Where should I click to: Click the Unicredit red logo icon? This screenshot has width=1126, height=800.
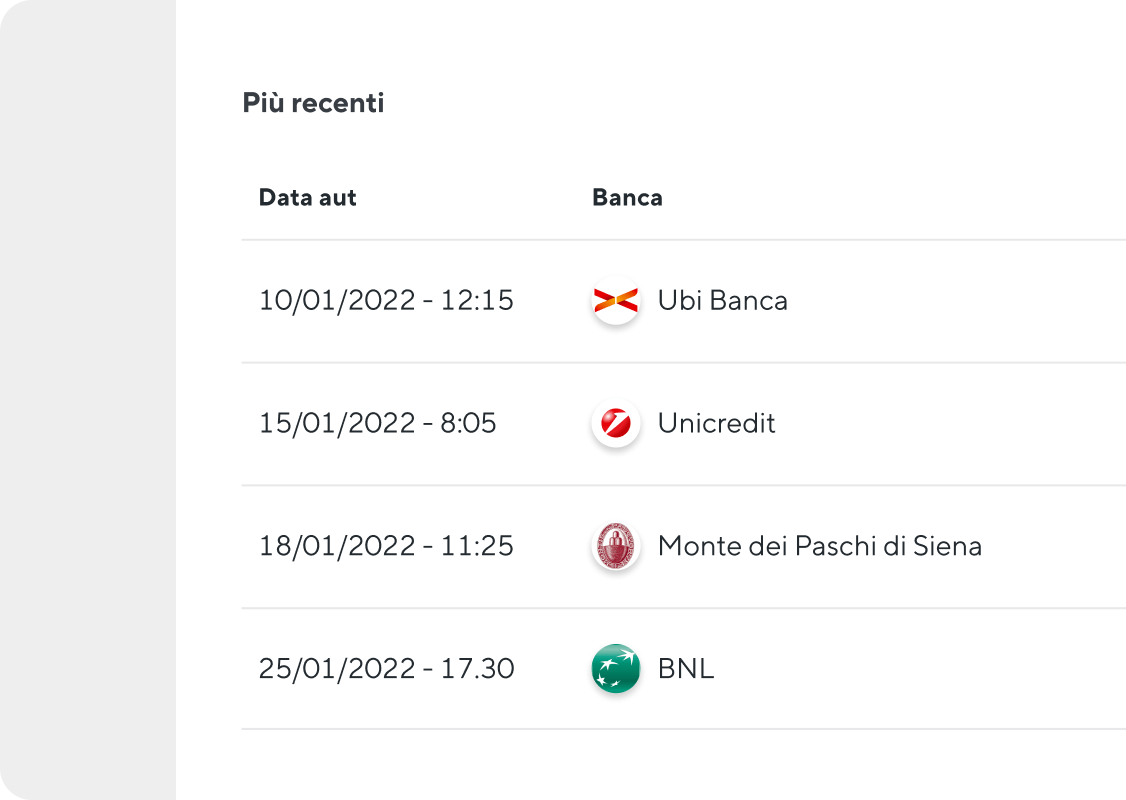(x=615, y=423)
